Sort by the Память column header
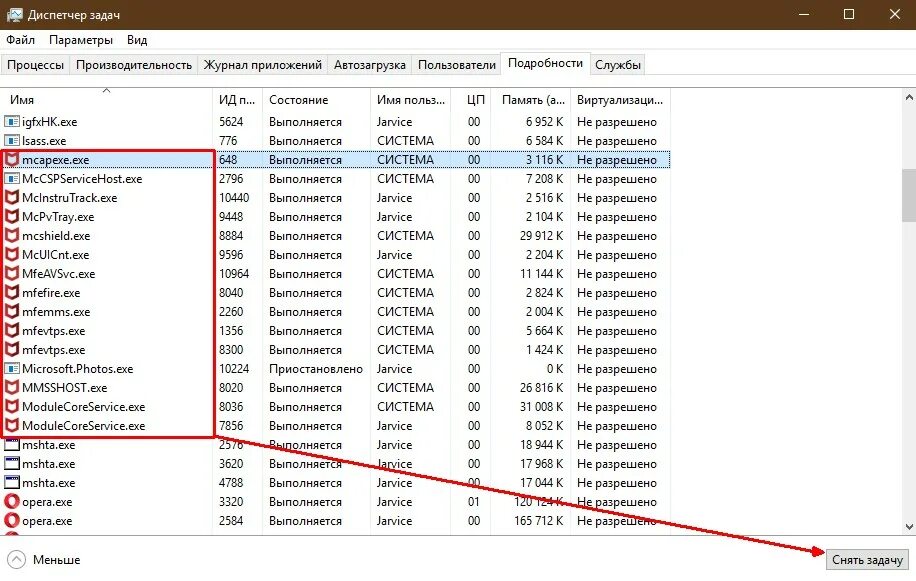This screenshot has width=916, height=581. [530, 100]
